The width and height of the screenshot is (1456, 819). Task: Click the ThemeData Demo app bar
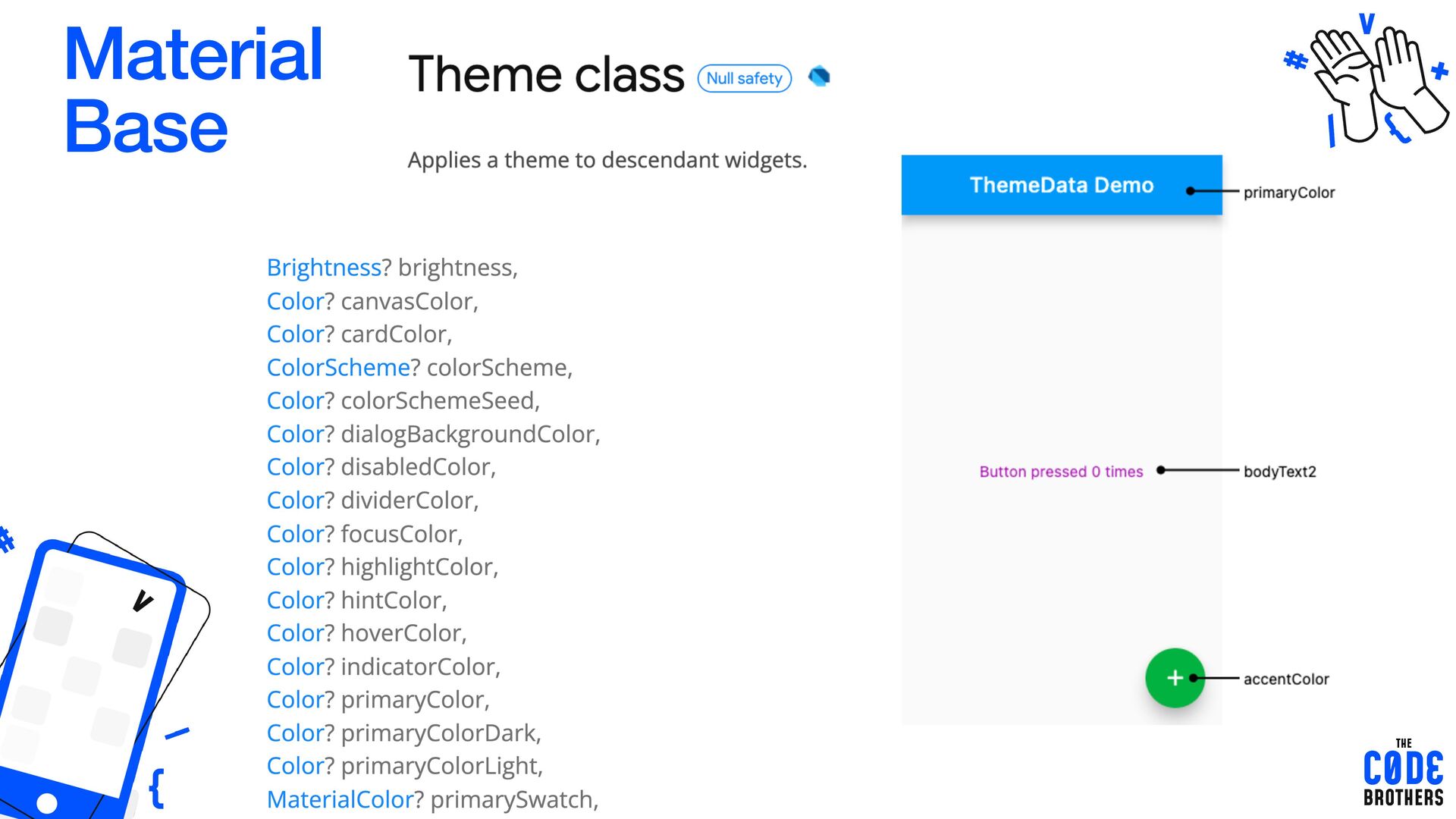click(x=1062, y=185)
